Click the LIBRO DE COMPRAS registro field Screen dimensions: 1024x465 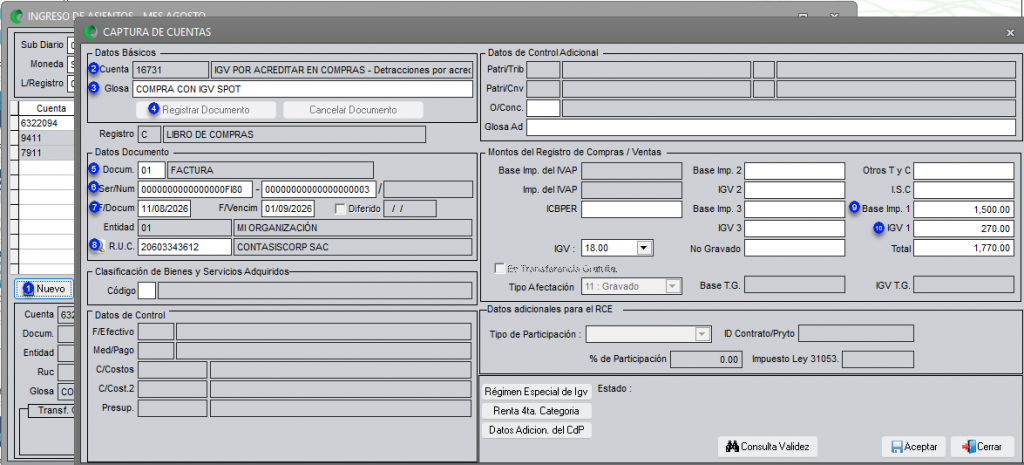tap(294, 135)
